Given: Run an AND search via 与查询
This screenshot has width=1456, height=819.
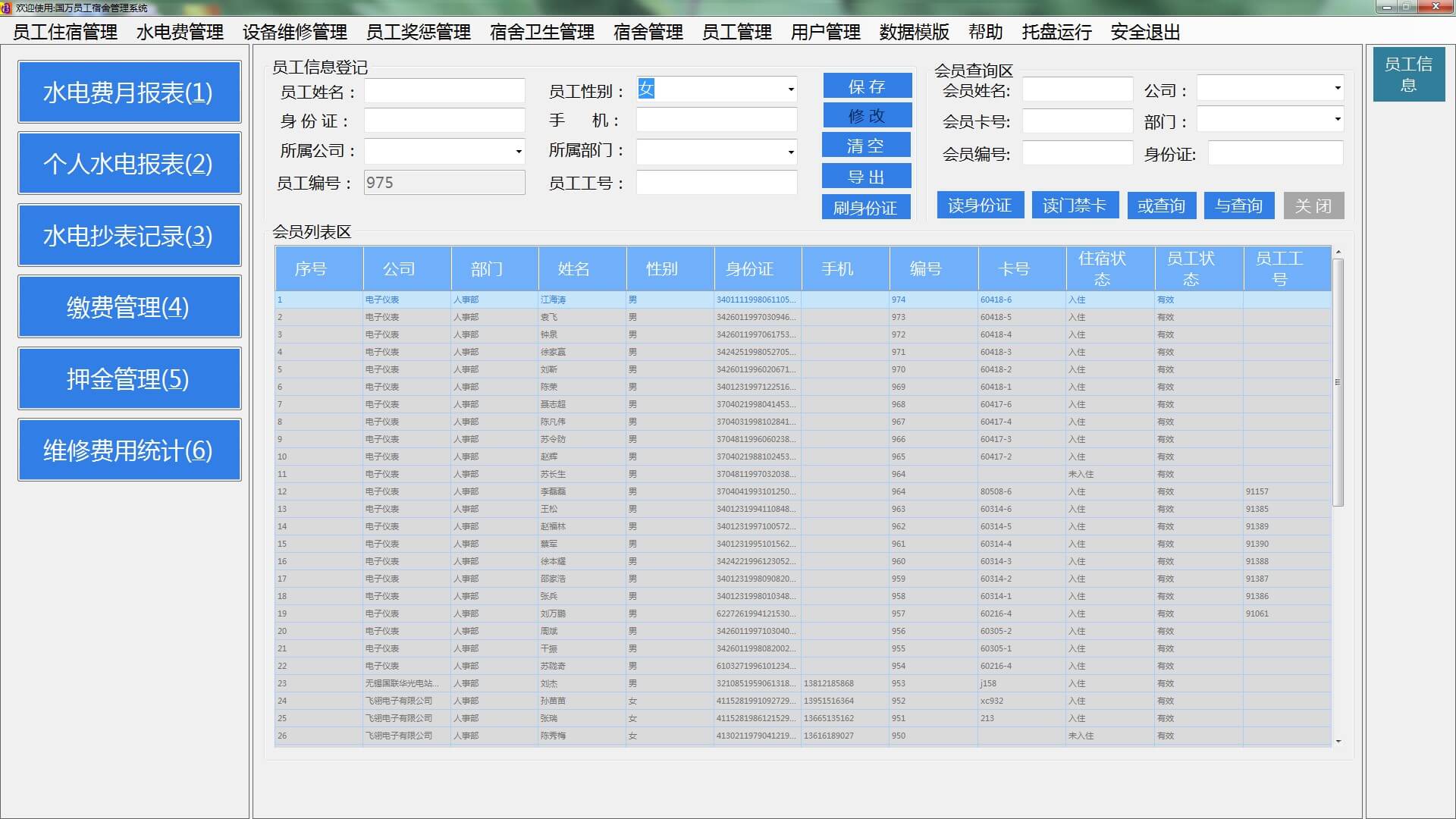Looking at the screenshot, I should (x=1239, y=204).
